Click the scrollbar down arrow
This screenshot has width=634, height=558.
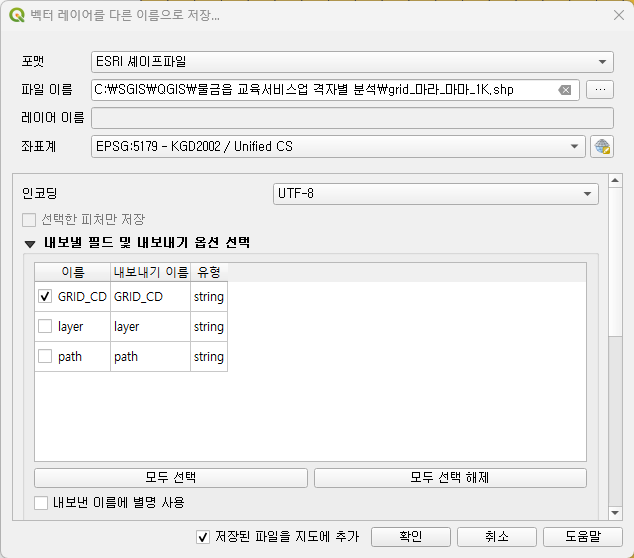[615, 513]
